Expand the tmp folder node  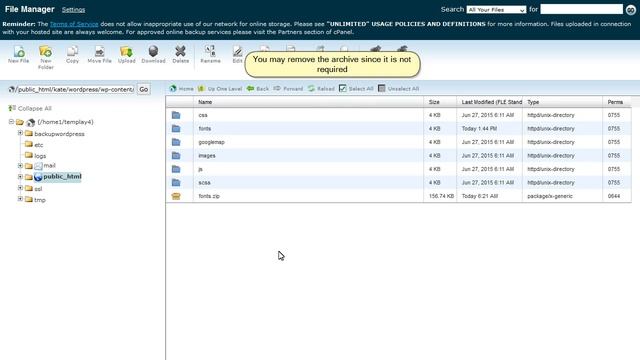(20, 199)
